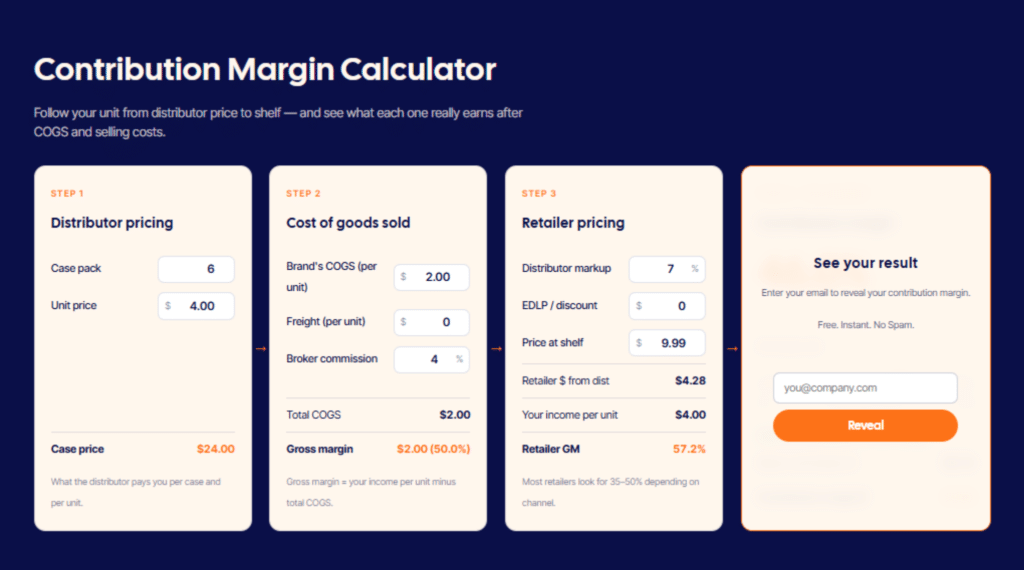Select the Case pack input field
The image size is (1024, 570).
coord(196,269)
